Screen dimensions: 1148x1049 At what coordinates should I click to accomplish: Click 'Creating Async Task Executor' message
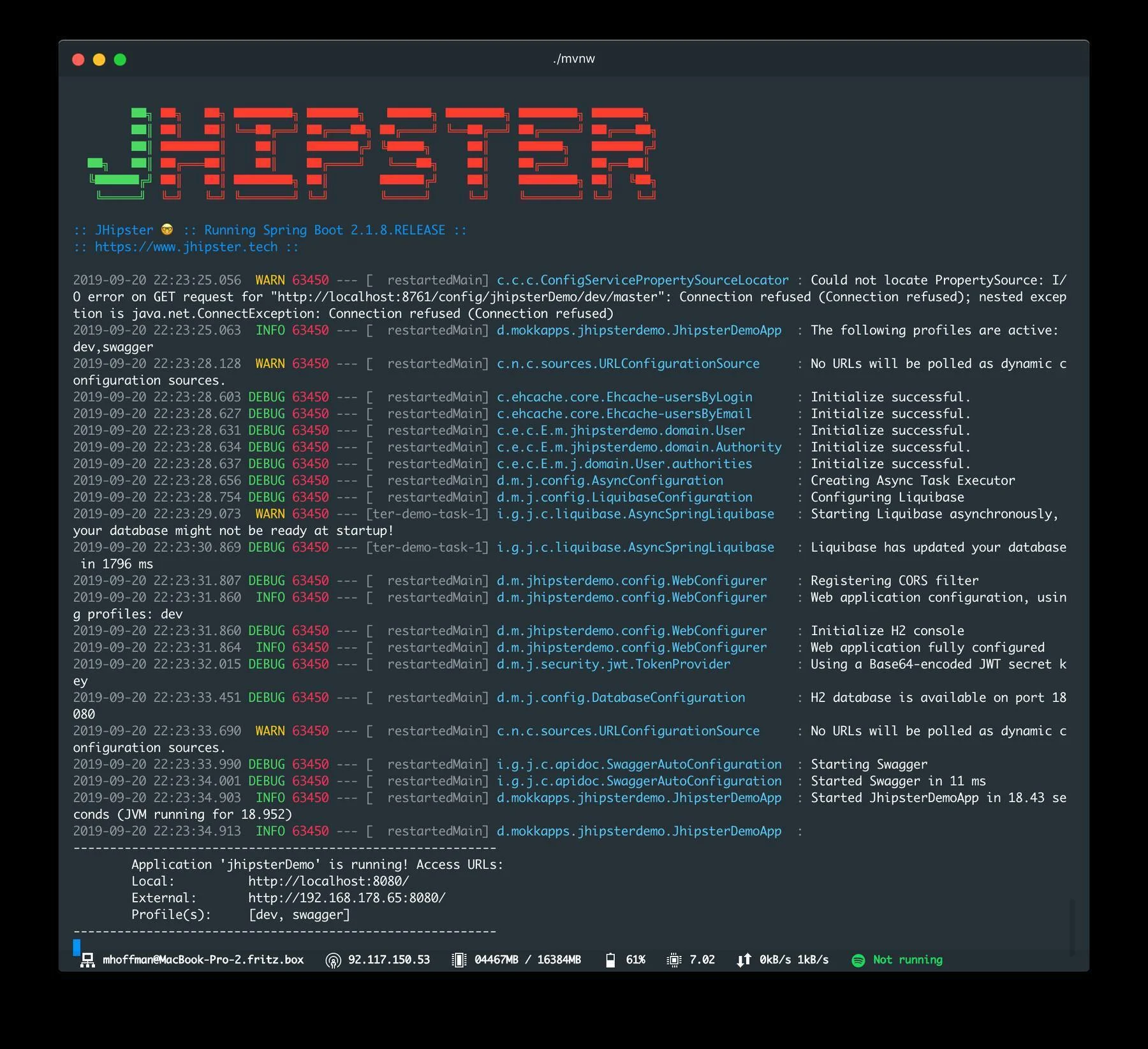(x=913, y=480)
